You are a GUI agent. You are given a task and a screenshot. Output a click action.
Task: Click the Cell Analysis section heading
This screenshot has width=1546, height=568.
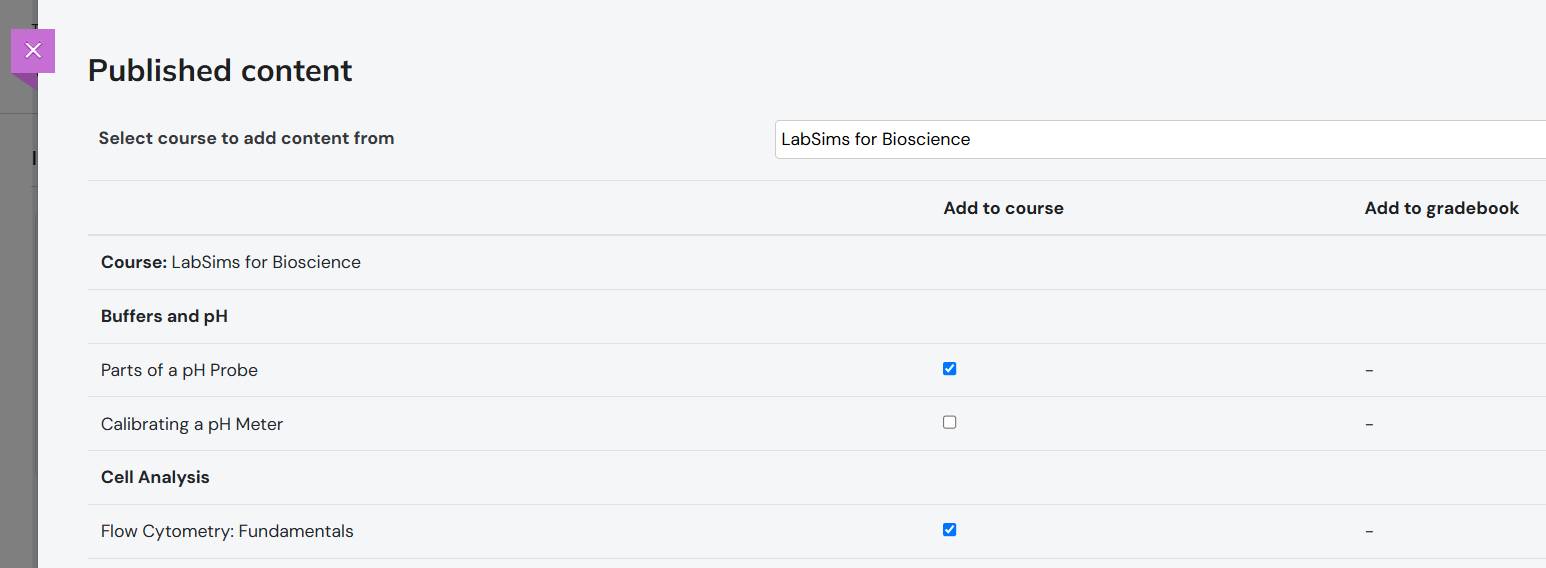[155, 477]
